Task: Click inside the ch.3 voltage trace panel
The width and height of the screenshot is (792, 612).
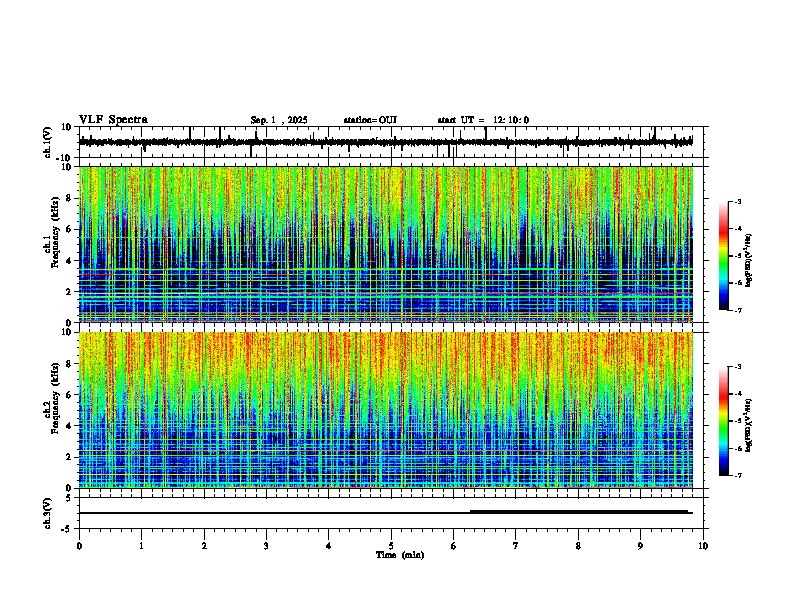Action: [391, 513]
